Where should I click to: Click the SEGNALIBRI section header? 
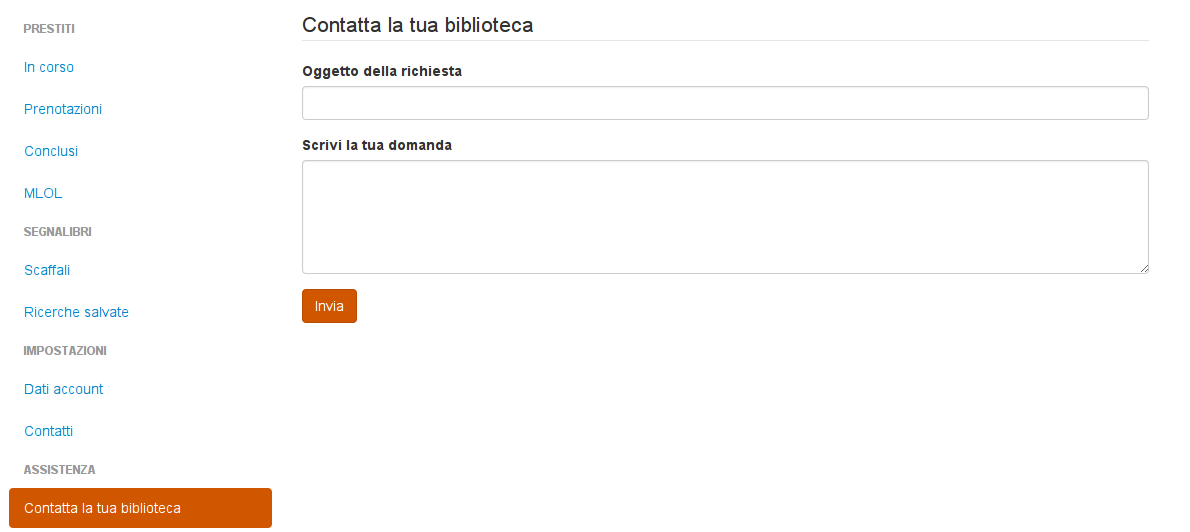click(x=57, y=231)
